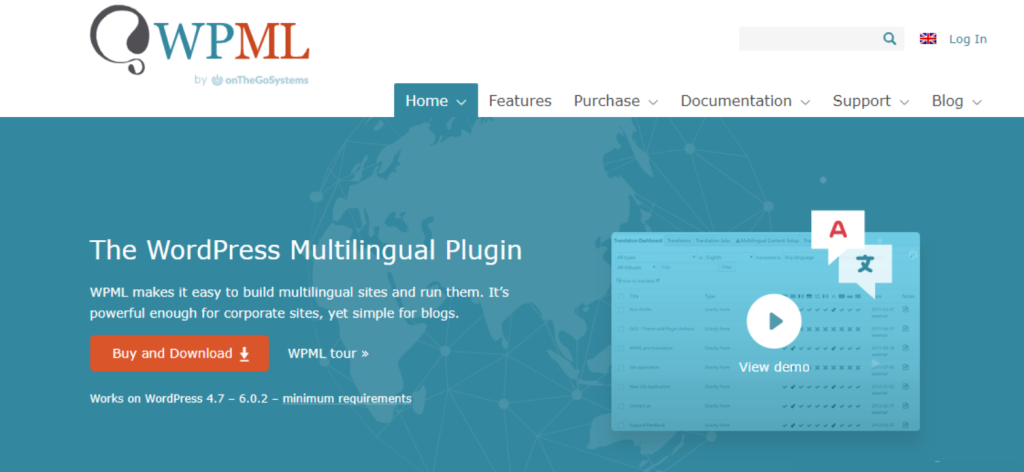Go to the Features menu item
Screen dimensions: 1024x472
[x=520, y=101]
